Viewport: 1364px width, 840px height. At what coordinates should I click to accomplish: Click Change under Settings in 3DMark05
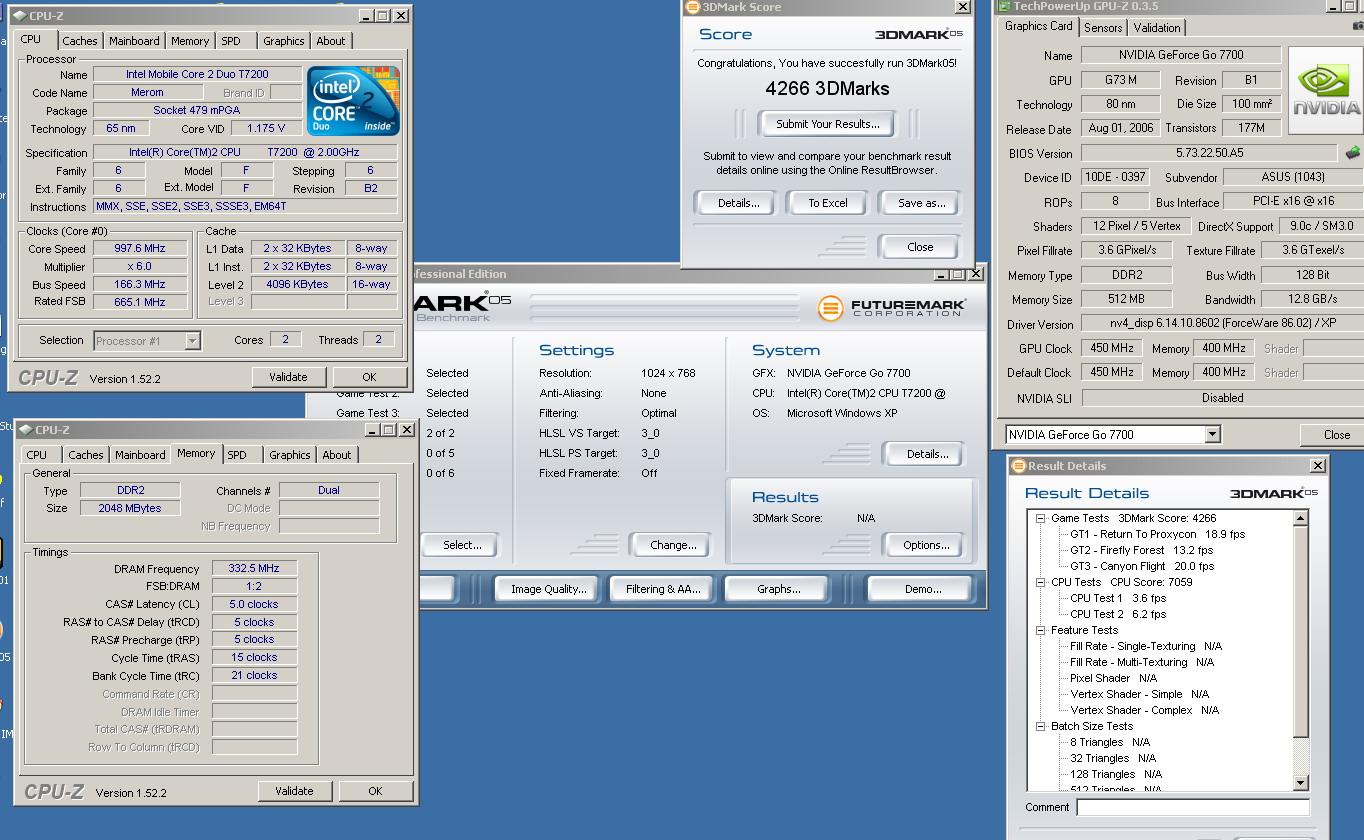point(673,545)
